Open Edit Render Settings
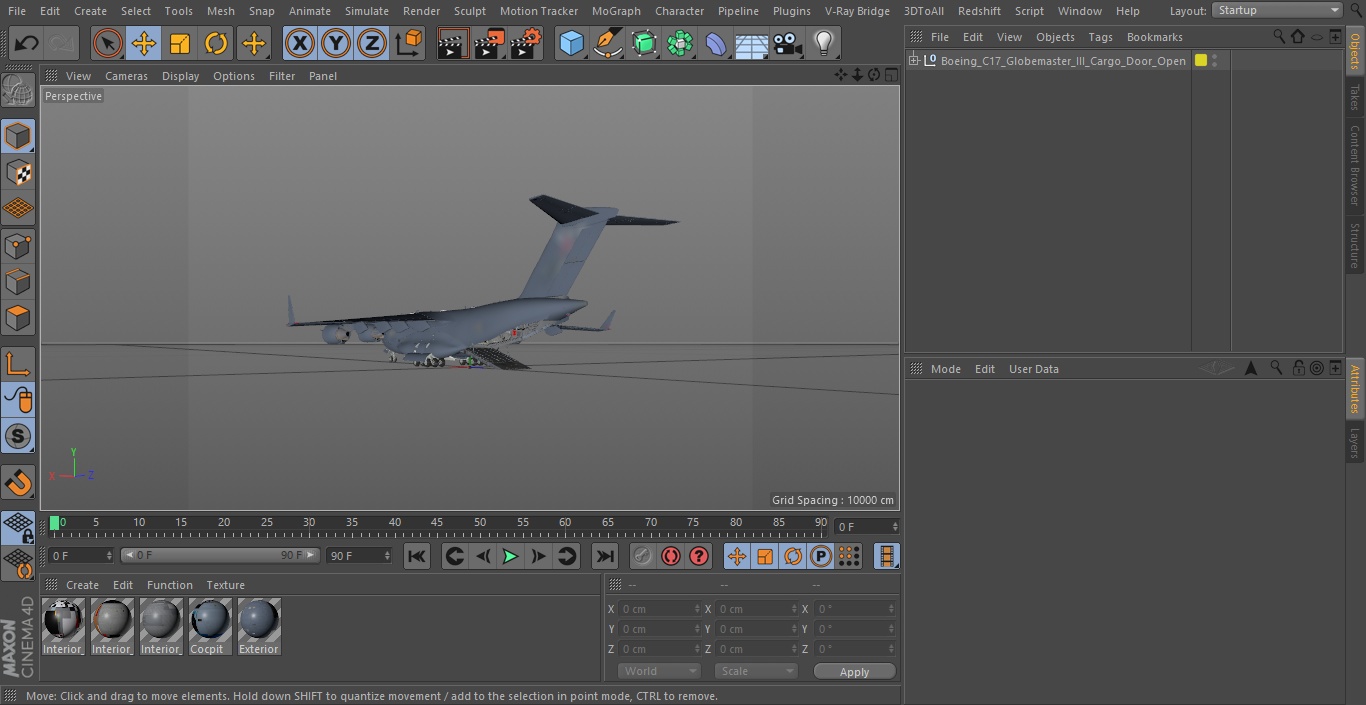Image resolution: width=1366 pixels, height=705 pixels. 525,43
